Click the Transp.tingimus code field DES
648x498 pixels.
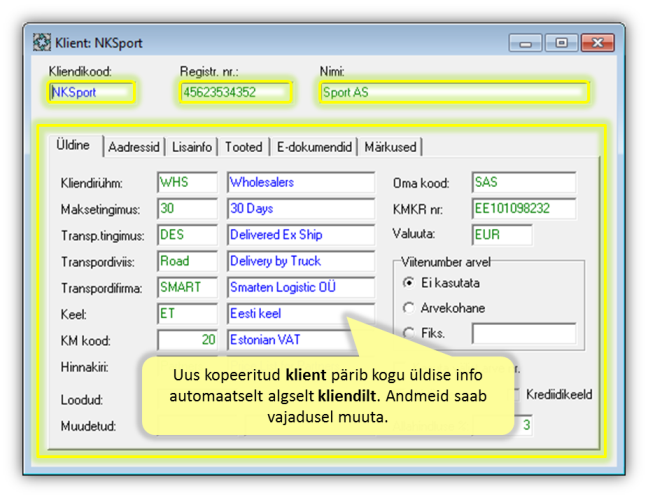[187, 235]
